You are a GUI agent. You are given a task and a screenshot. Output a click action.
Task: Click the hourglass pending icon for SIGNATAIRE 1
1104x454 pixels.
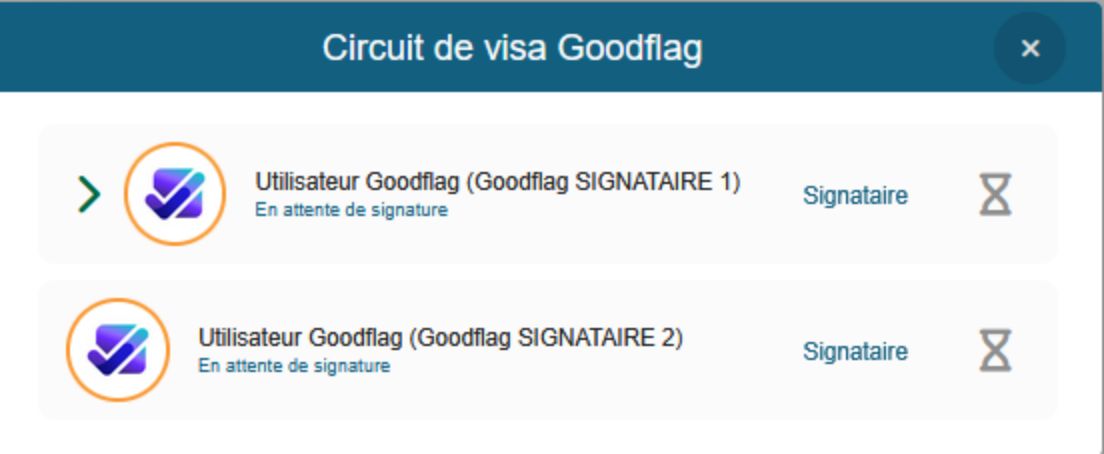(995, 194)
